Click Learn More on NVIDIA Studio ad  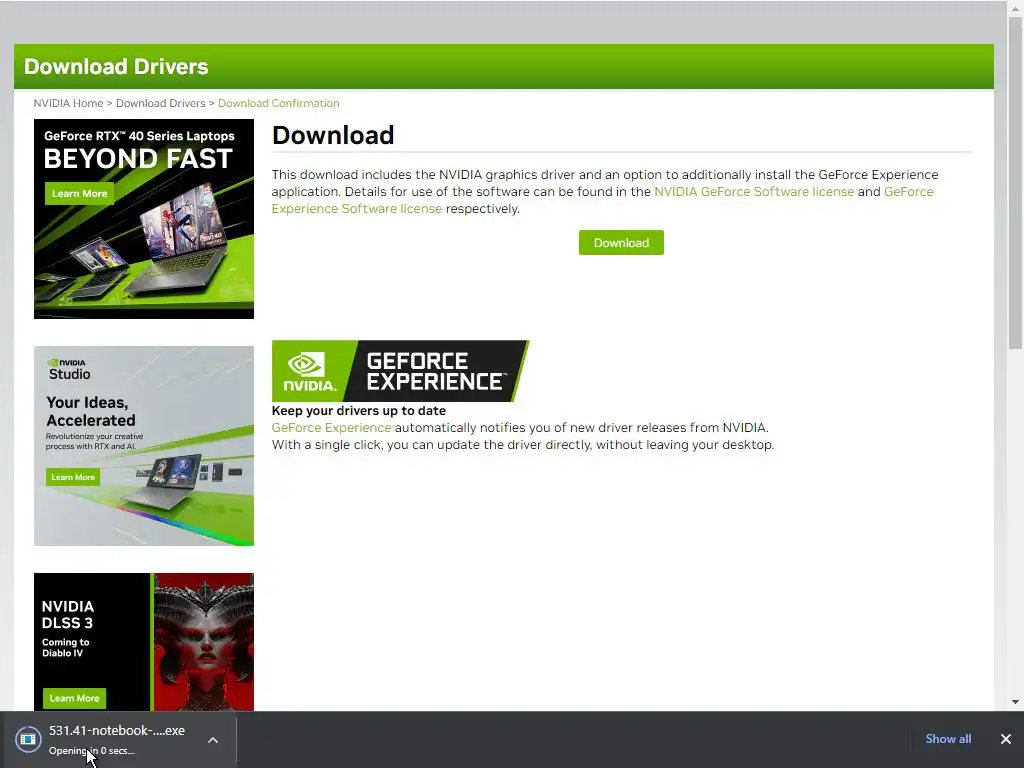coord(73,477)
